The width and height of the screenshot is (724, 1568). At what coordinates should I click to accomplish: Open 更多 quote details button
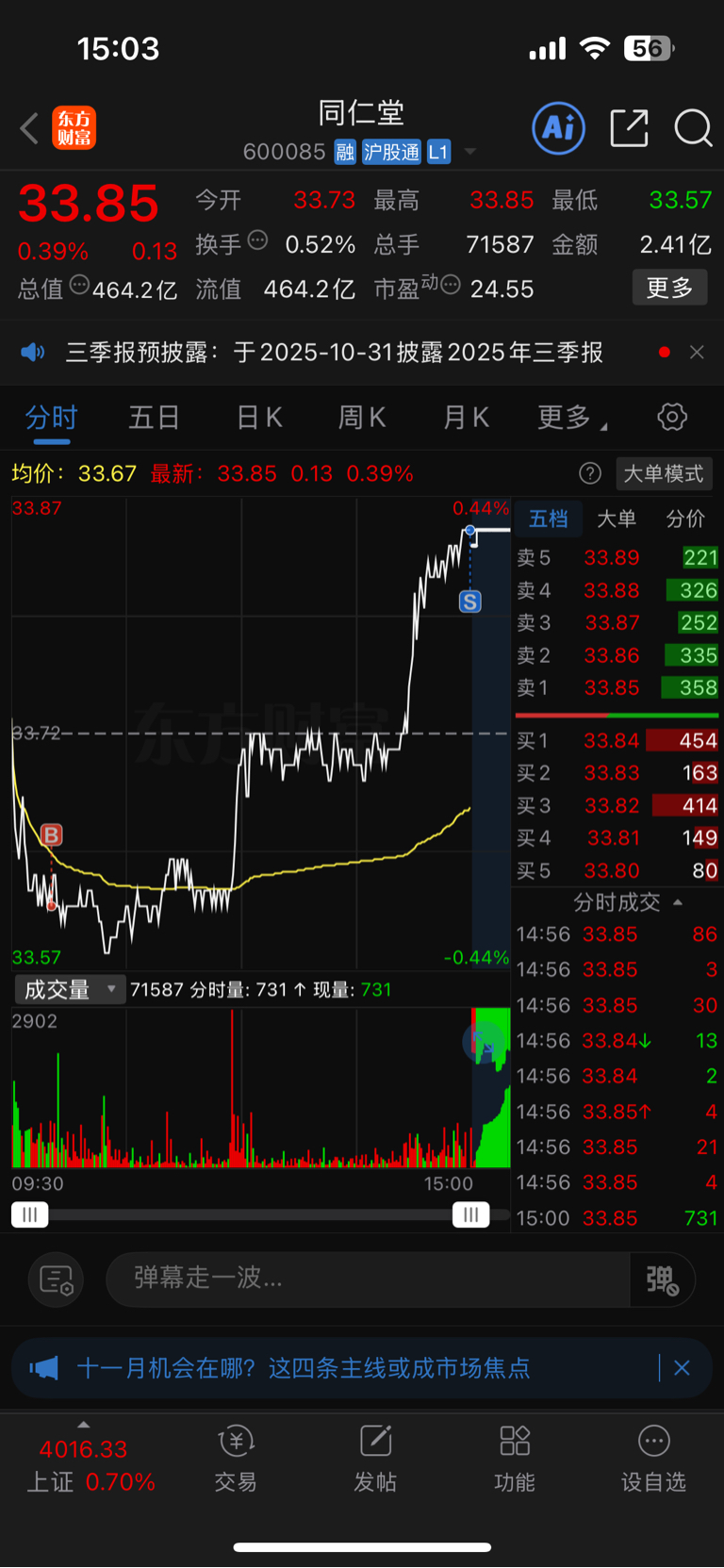click(x=669, y=288)
